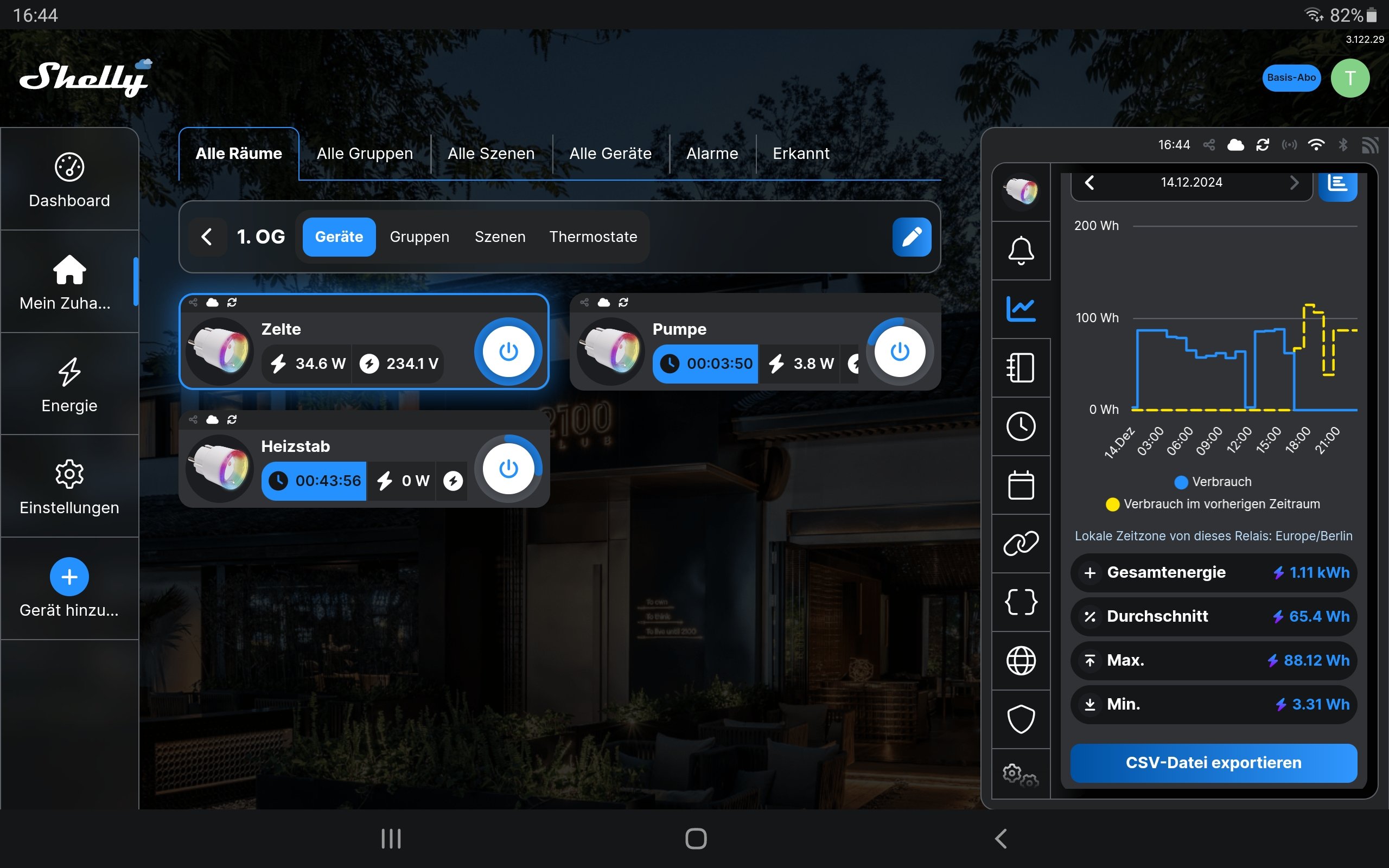Open Android recent apps button

391,839
